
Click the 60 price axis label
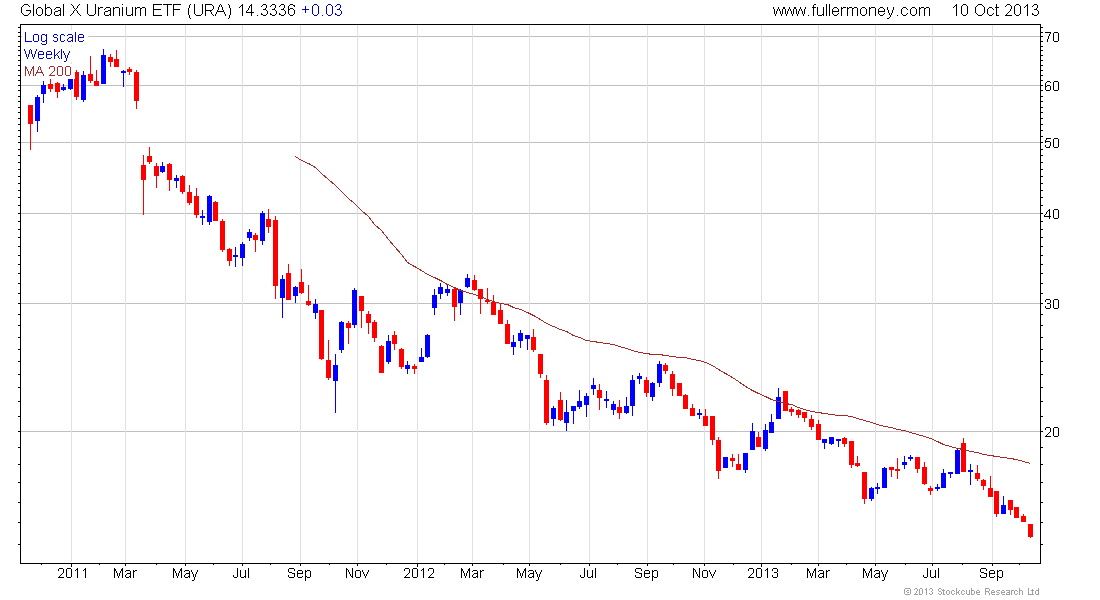(1052, 86)
